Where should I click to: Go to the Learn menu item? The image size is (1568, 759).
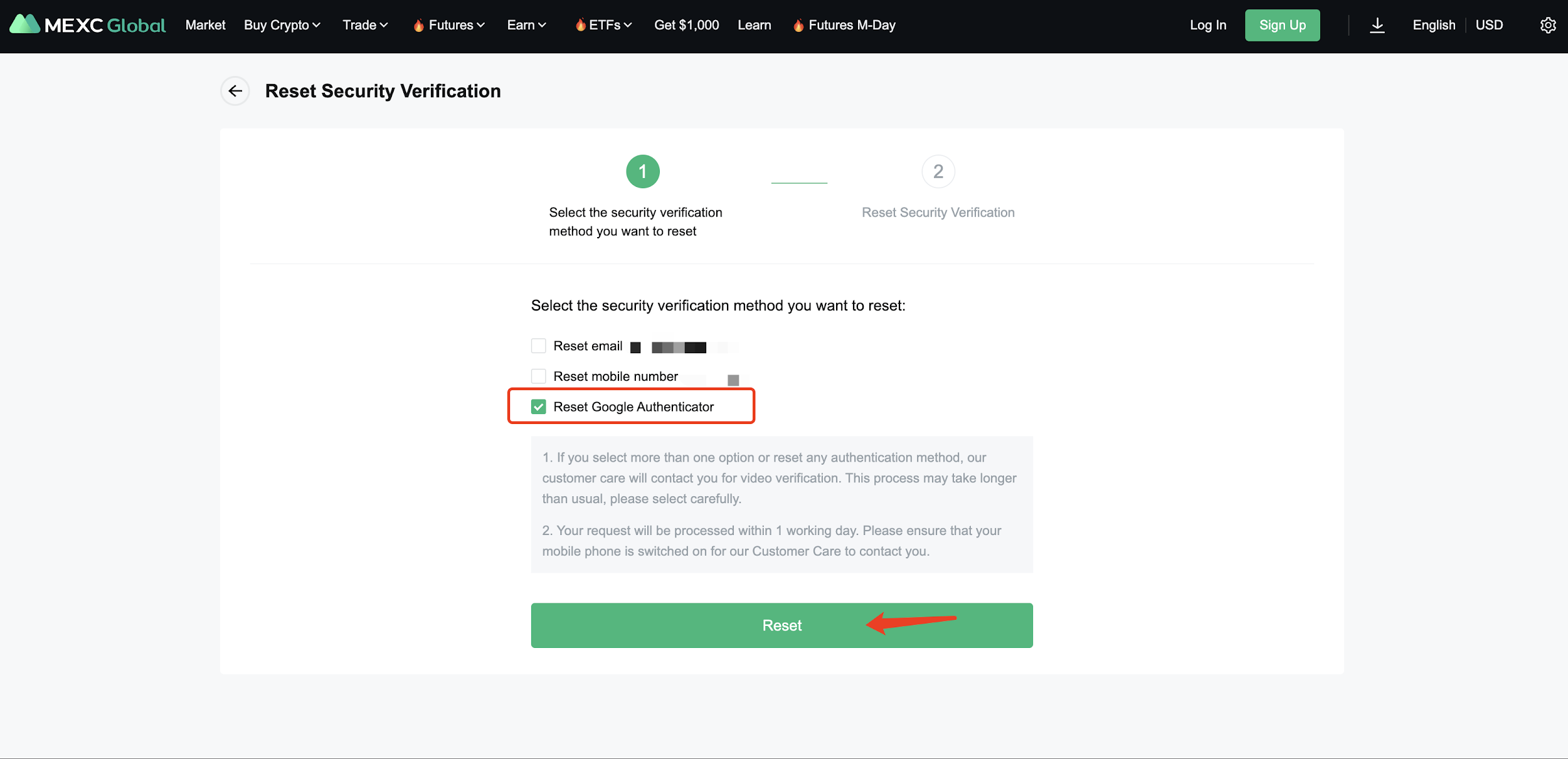click(x=754, y=25)
